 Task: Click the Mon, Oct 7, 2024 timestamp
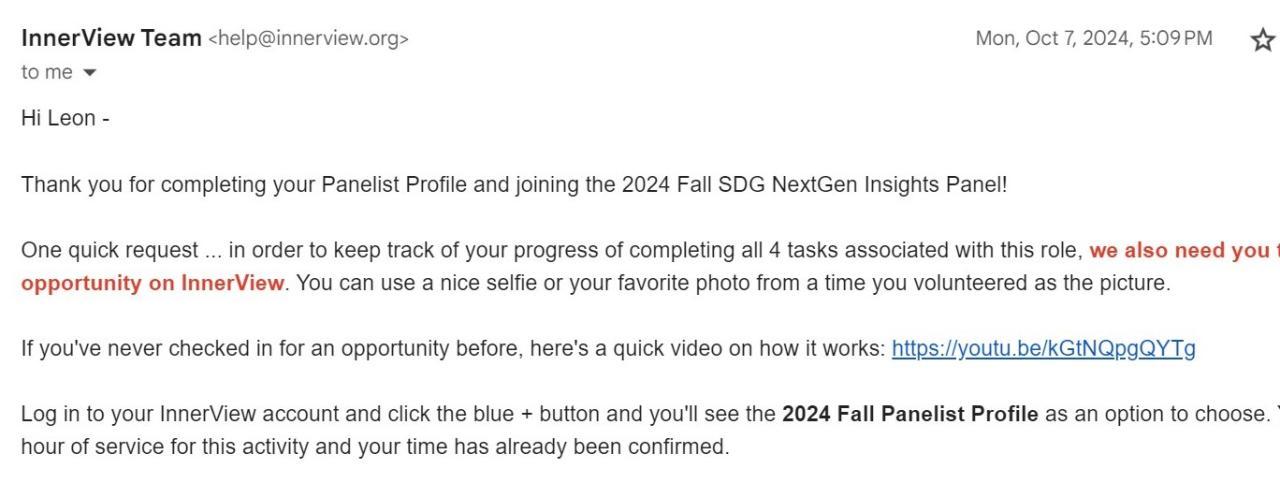pos(1093,39)
